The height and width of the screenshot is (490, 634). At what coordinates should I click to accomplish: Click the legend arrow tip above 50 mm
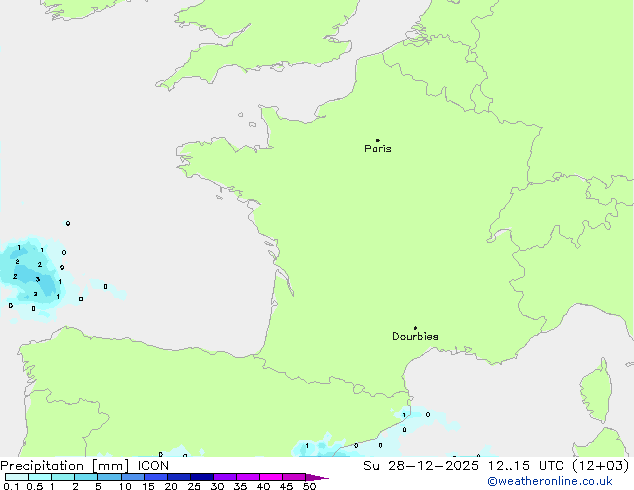click(317, 477)
